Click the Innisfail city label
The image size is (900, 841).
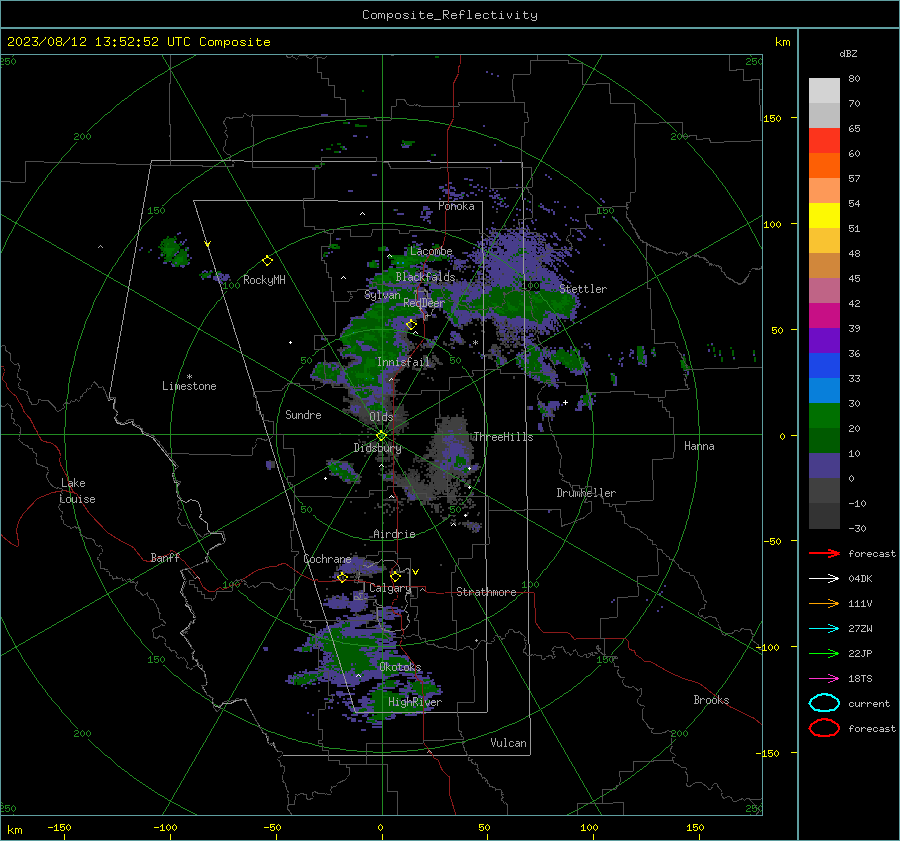click(x=403, y=362)
